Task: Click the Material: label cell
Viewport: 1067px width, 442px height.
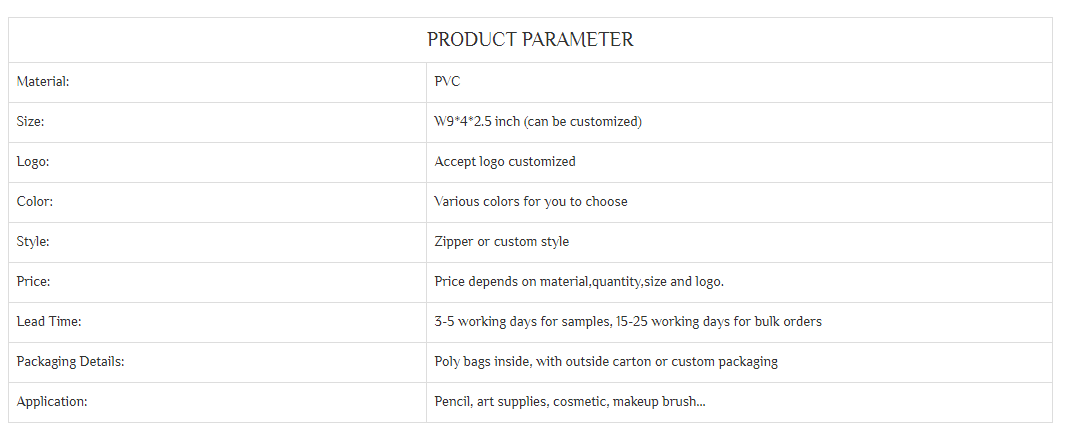Action: [x=43, y=82]
